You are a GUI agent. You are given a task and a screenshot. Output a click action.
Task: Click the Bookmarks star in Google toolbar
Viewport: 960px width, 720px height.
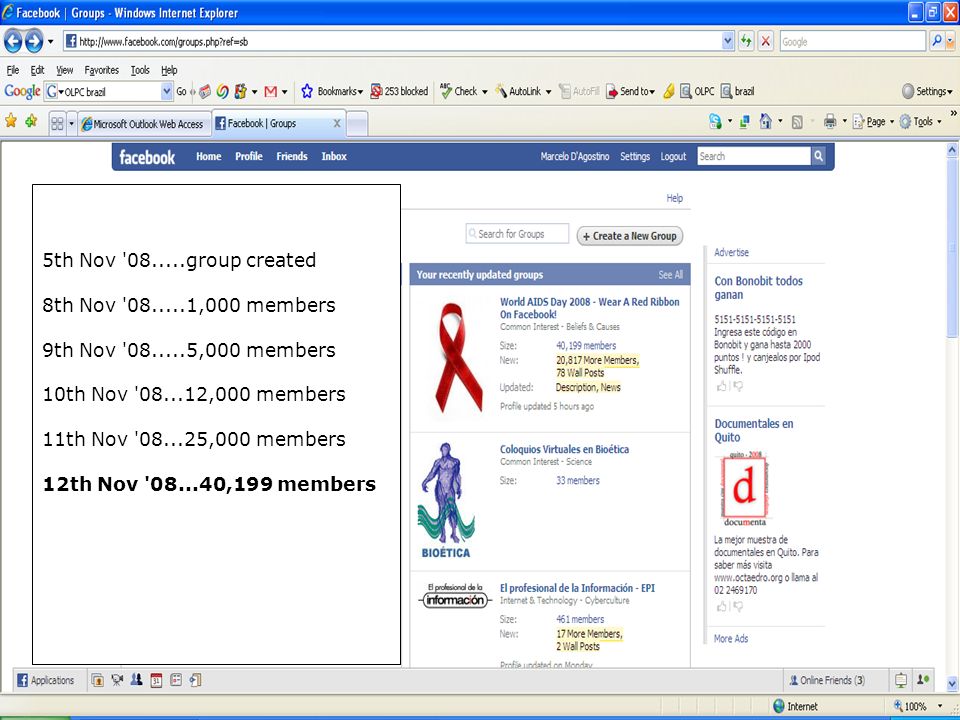pos(307,92)
